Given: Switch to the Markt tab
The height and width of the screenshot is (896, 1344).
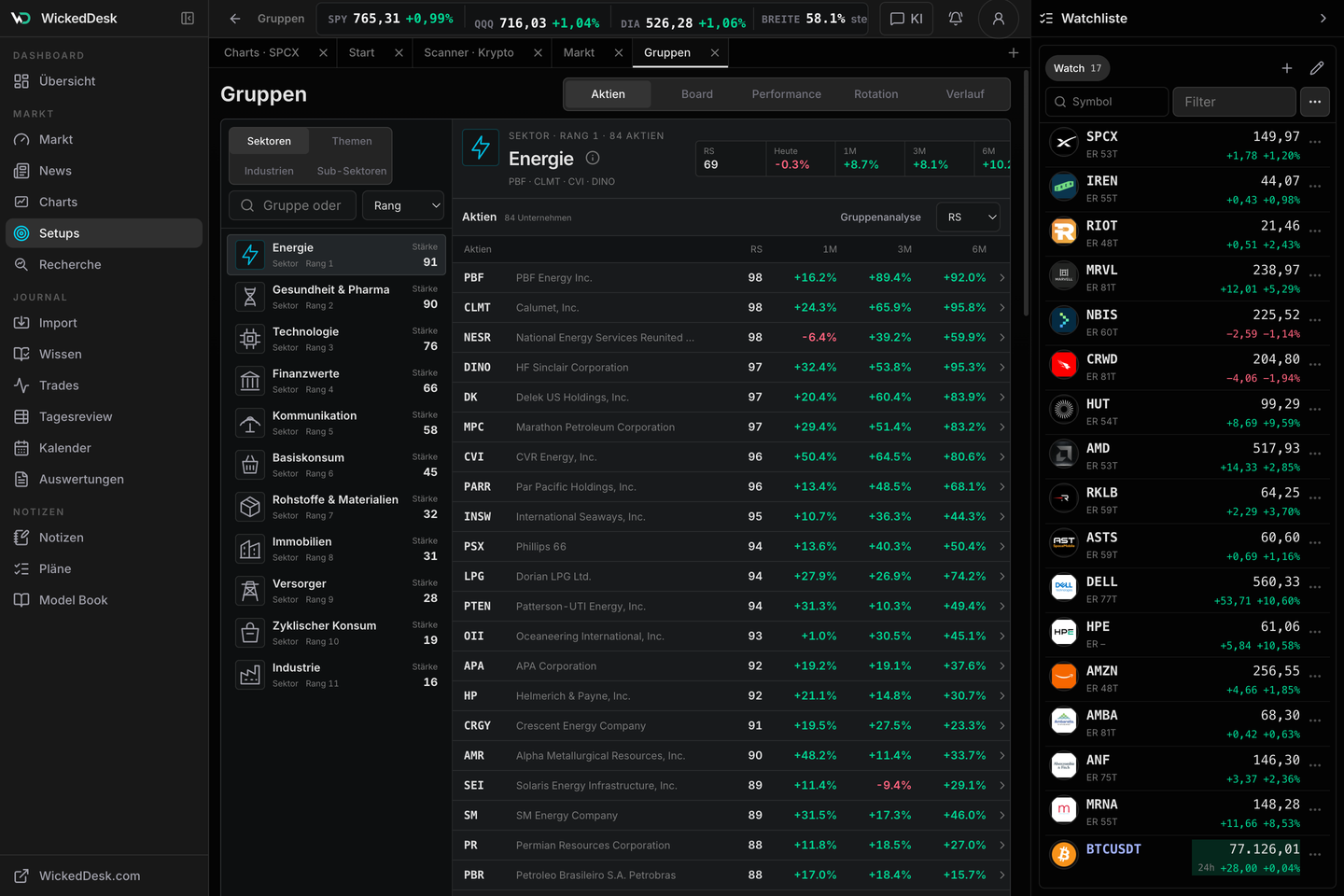Looking at the screenshot, I should tap(579, 53).
